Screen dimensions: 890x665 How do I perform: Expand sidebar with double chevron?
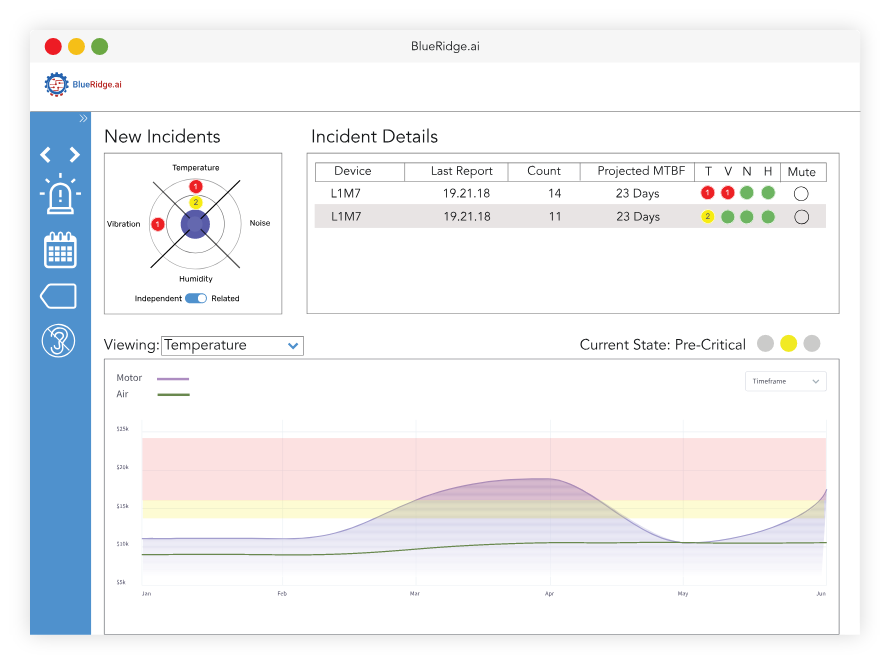83,119
